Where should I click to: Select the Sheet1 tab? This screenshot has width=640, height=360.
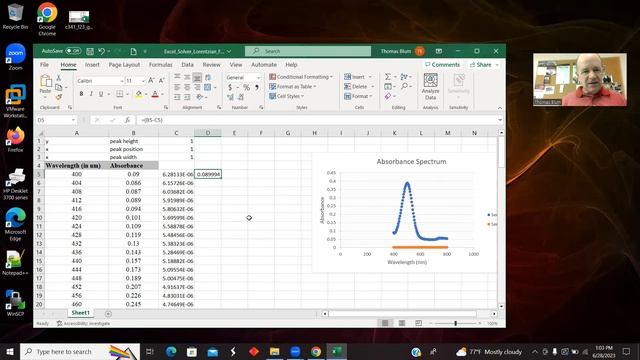pos(80,313)
